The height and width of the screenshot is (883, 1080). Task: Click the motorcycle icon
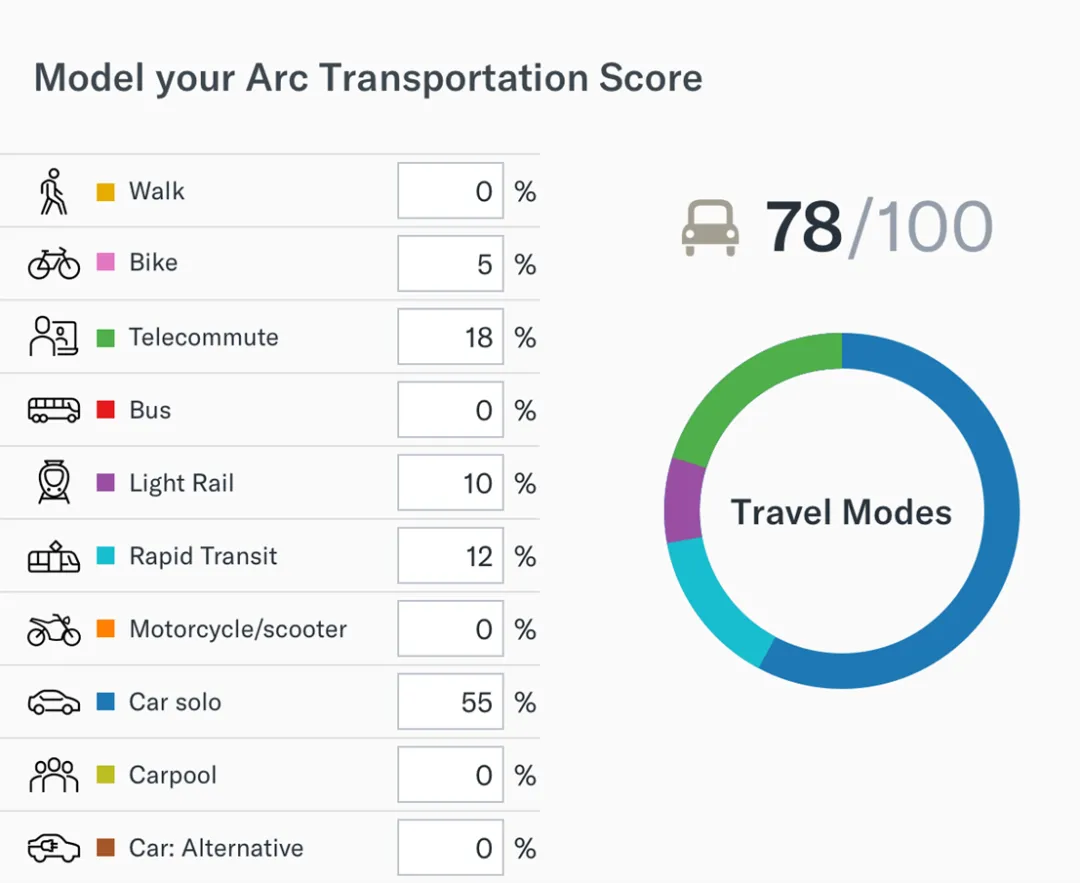coord(53,629)
